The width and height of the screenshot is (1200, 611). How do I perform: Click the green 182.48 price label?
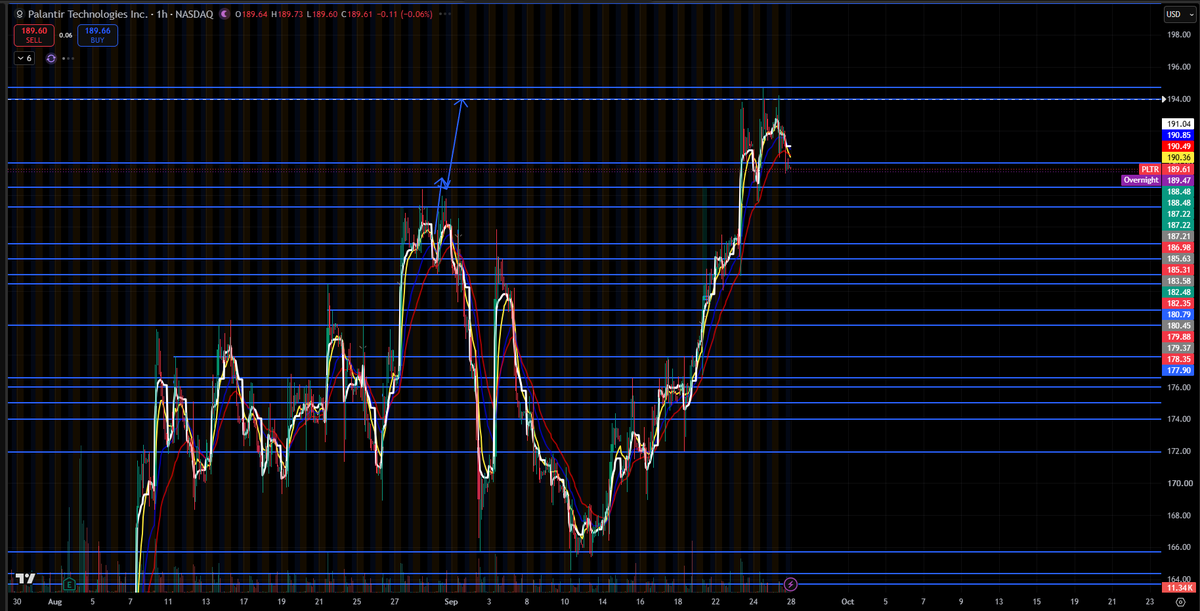pos(1176,292)
